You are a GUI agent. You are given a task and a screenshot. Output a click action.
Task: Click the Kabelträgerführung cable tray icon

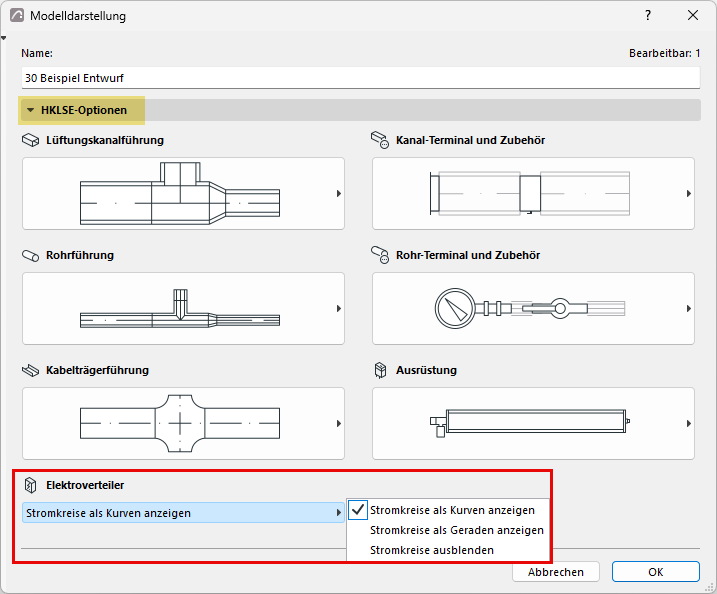[31, 370]
